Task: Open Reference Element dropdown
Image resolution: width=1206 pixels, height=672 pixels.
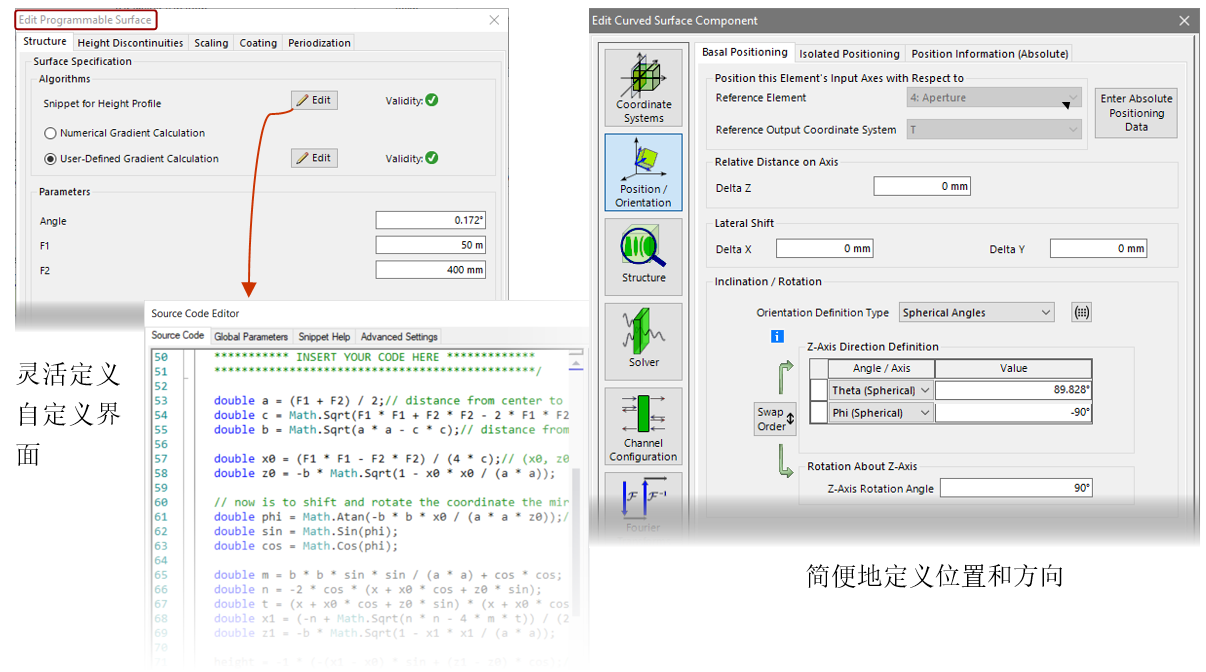Action: pos(994,98)
